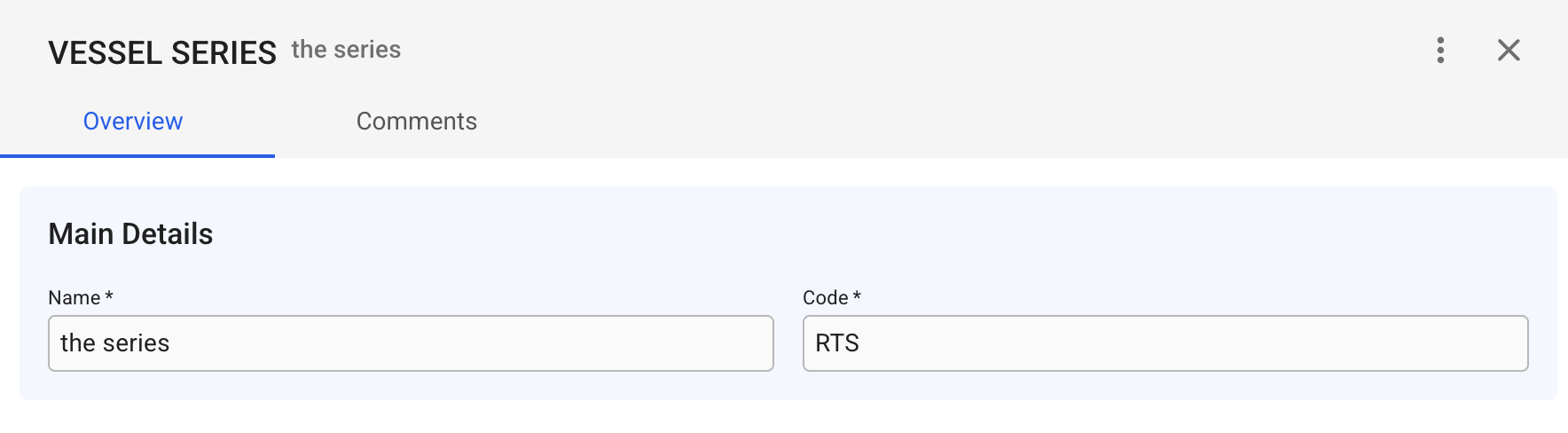The height and width of the screenshot is (433, 1568).
Task: Click the Name field label
Action: tap(74, 298)
